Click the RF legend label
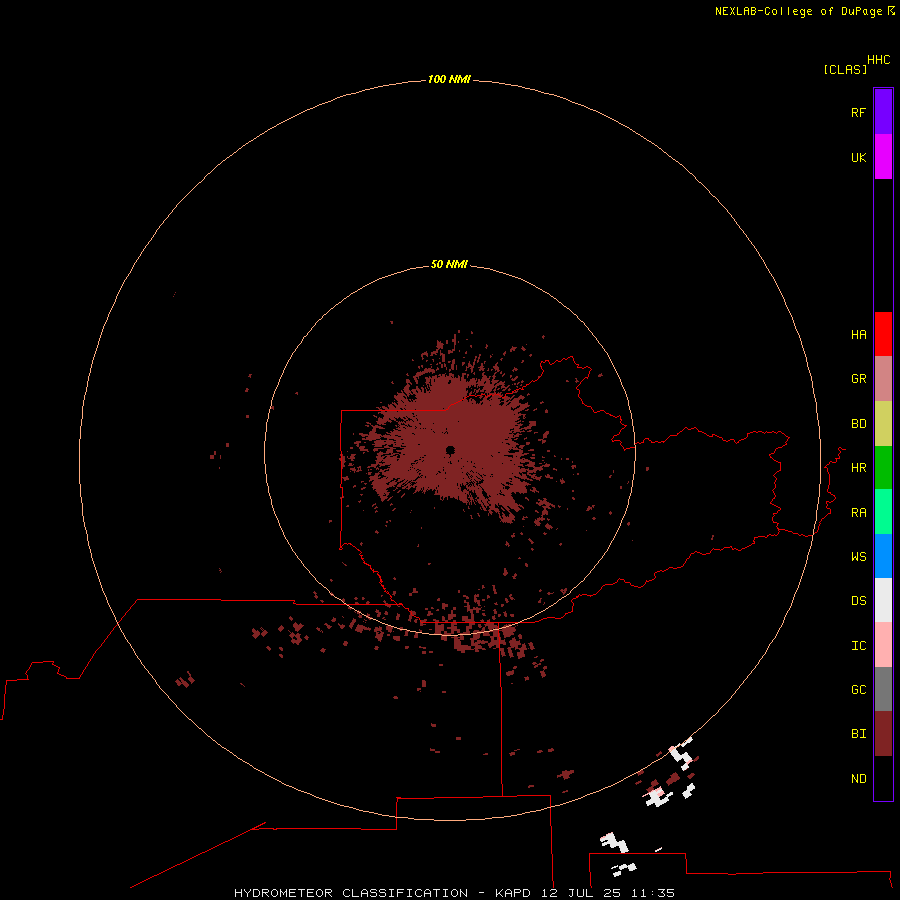This screenshot has width=900, height=900. (858, 112)
